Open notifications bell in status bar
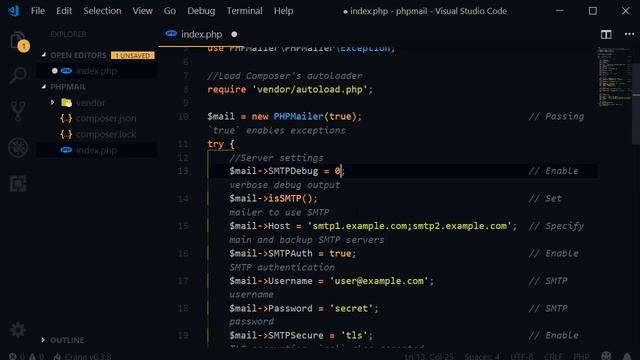Viewport: 640px width, 360px height. pyautogui.click(x=627, y=356)
